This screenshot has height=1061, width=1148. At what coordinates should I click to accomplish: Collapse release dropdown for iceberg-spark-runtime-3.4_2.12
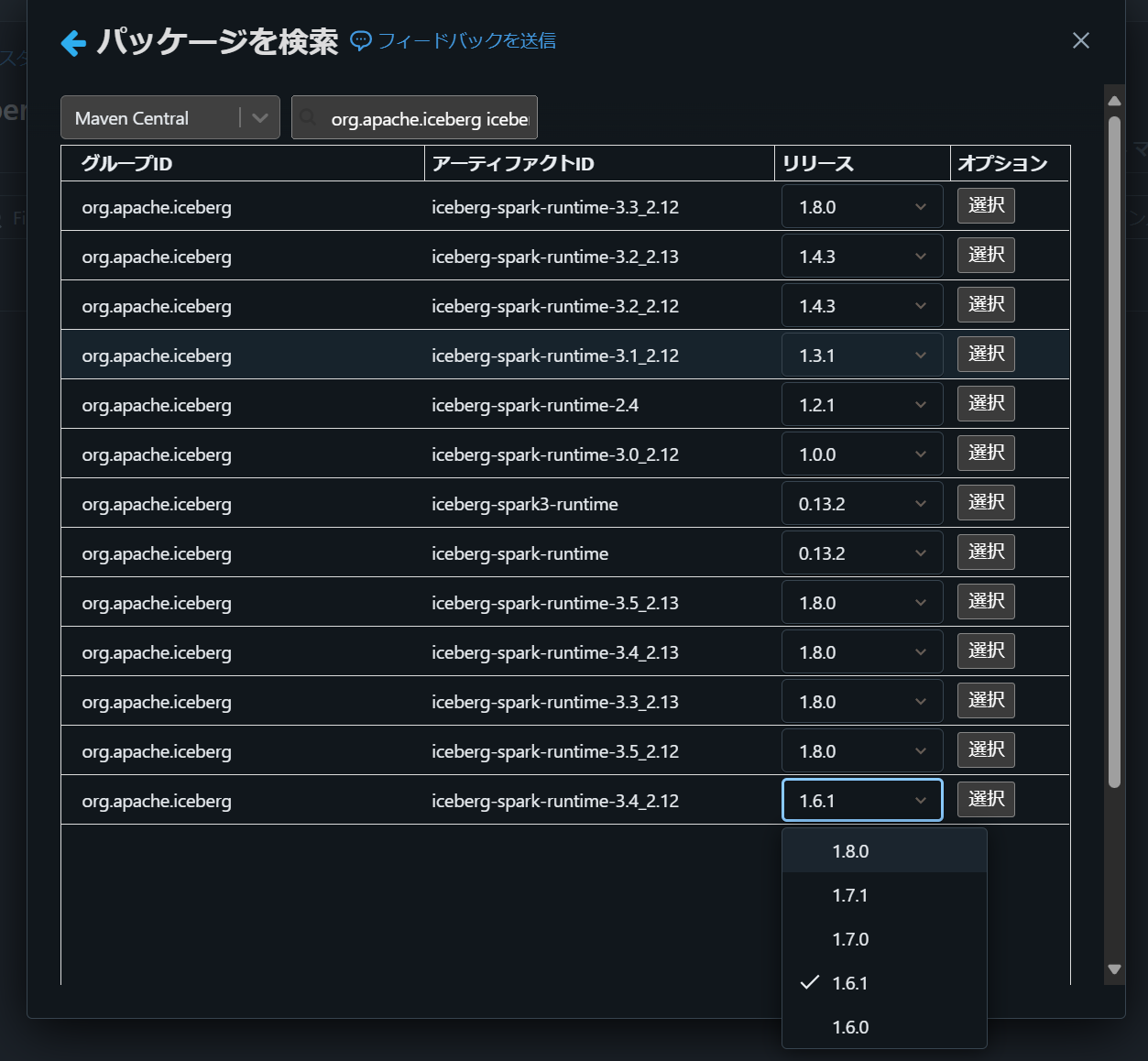point(862,800)
